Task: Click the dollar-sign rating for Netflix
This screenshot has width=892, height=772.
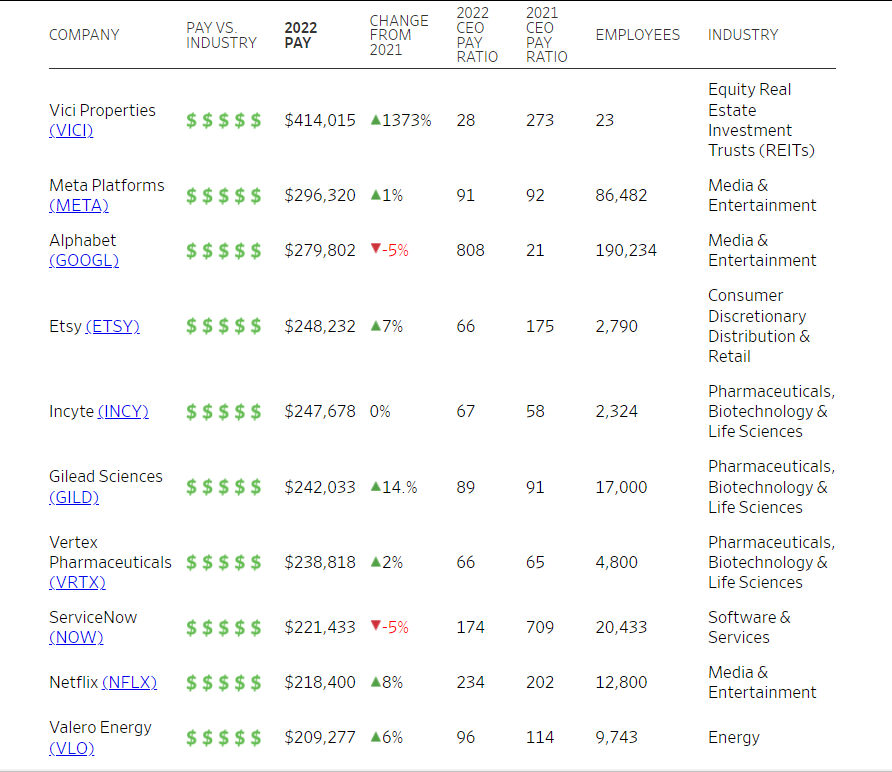Action: click(x=224, y=682)
